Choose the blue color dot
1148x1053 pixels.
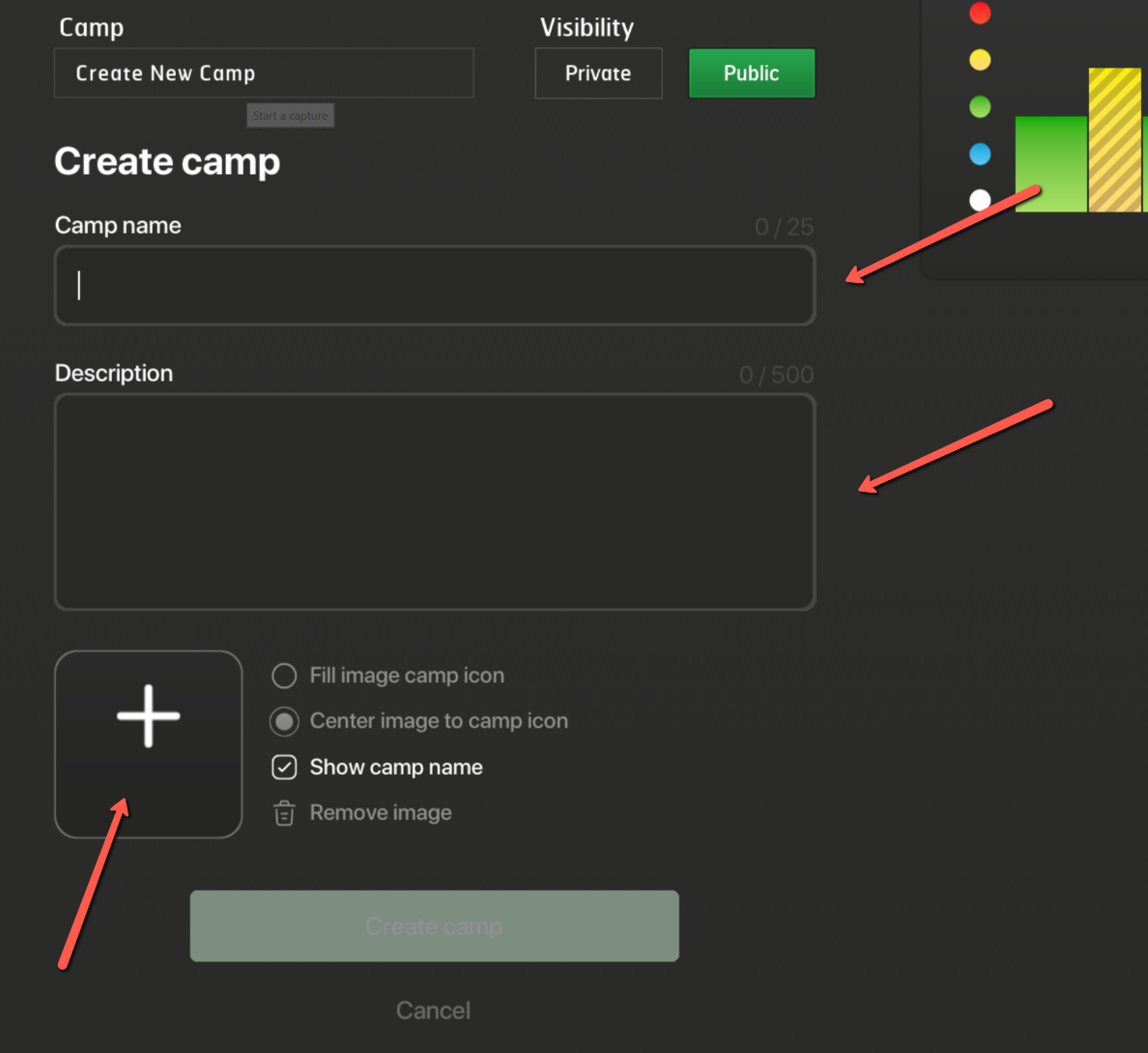pyautogui.click(x=980, y=154)
